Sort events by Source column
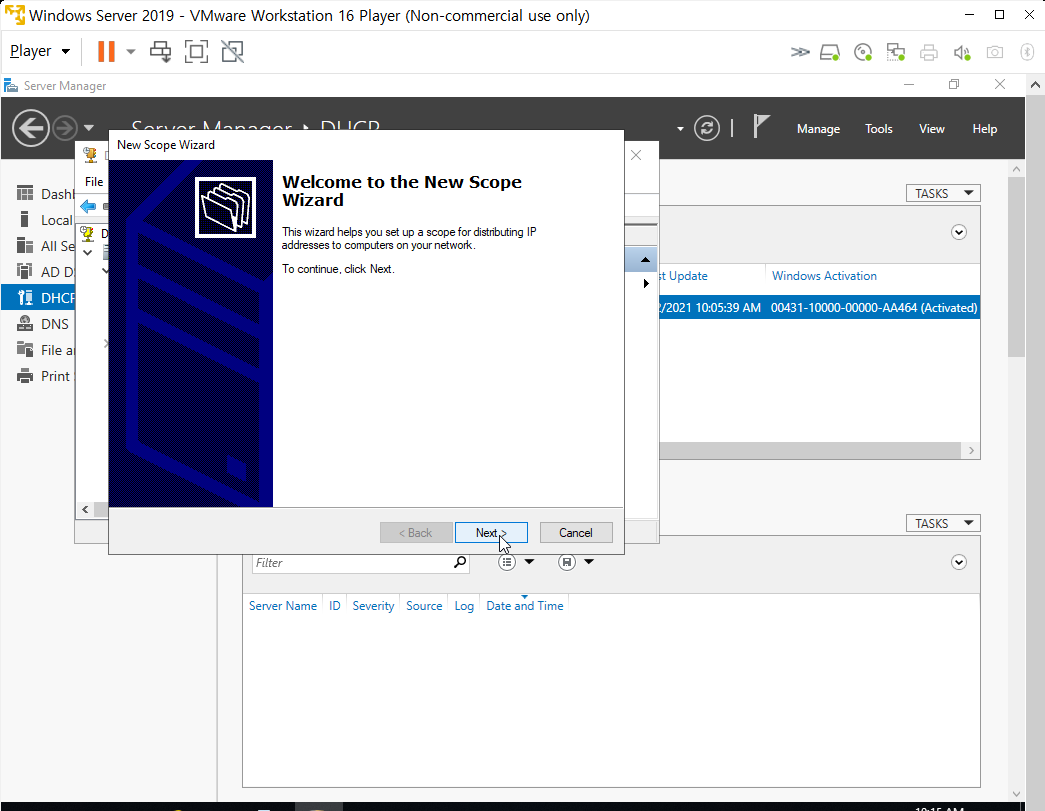The width and height of the screenshot is (1045, 811). click(x=424, y=606)
